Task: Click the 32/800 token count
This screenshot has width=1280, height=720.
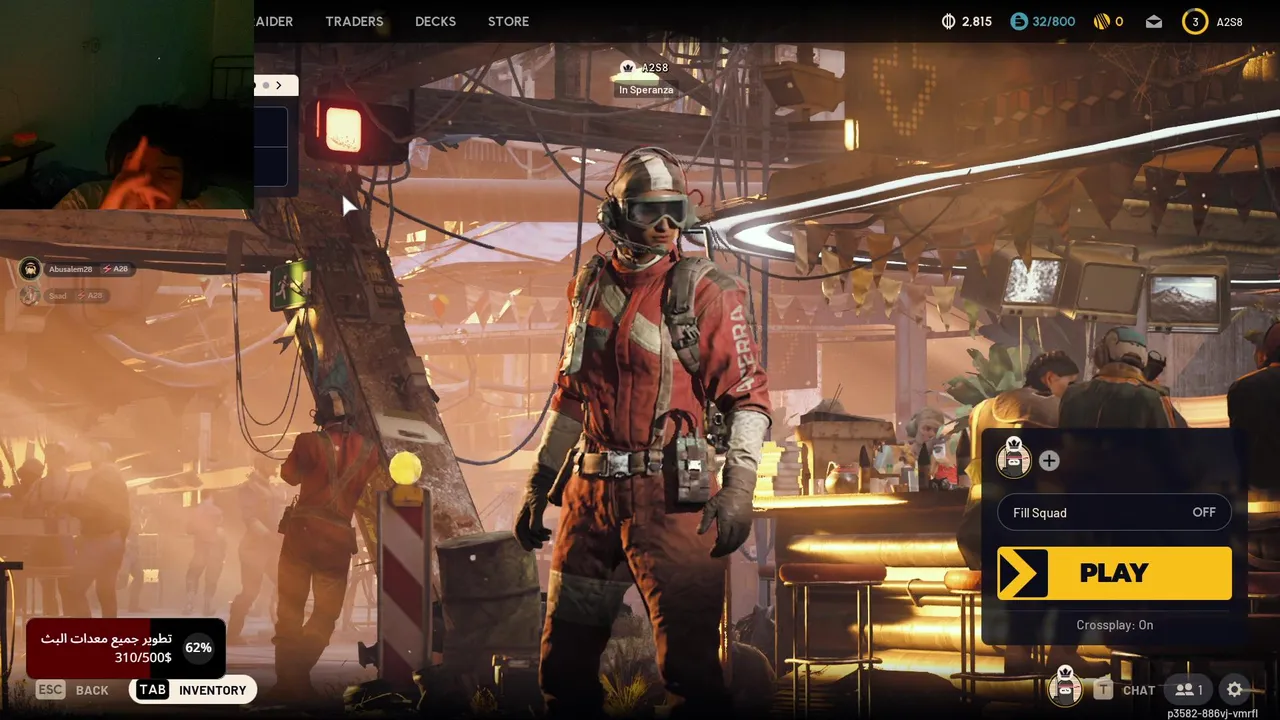Action: pyautogui.click(x=1054, y=21)
